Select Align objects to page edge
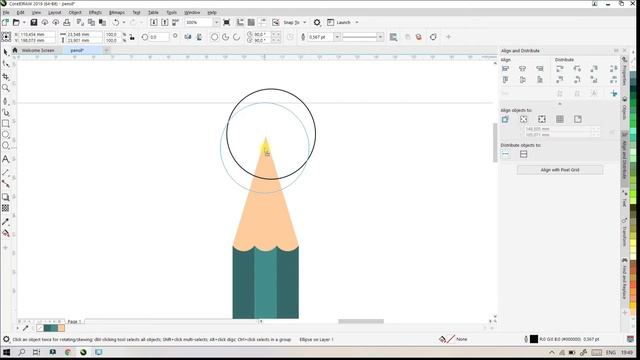Screen dimensions: 640x360 tap(524, 119)
